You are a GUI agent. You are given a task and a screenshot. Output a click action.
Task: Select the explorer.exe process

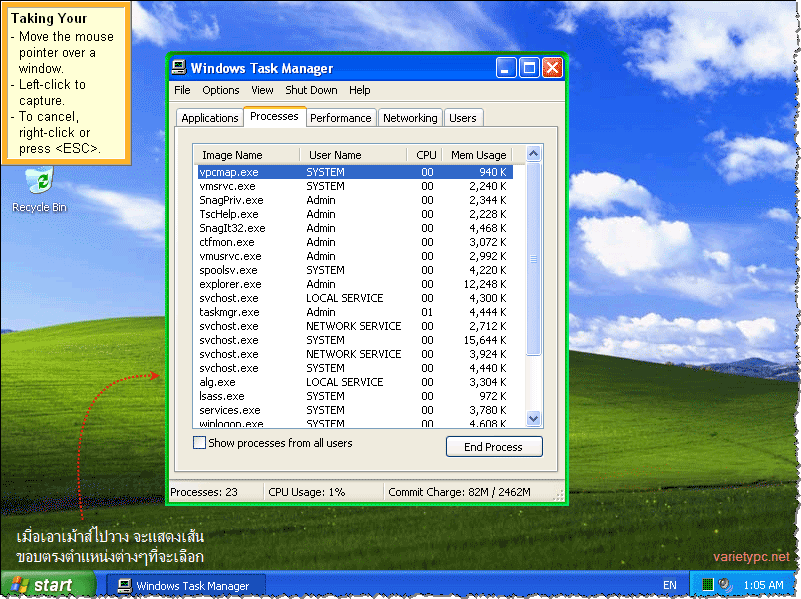[x=355, y=284]
